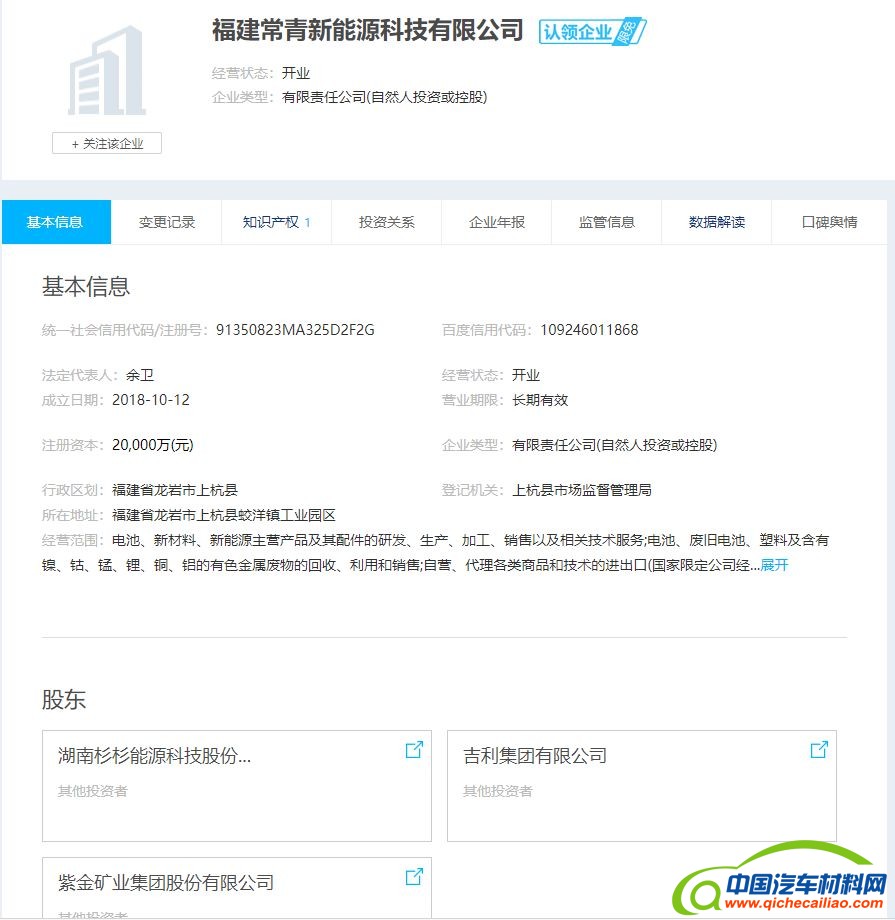
Task: Click legal representative name 余卫
Action: pos(140,375)
